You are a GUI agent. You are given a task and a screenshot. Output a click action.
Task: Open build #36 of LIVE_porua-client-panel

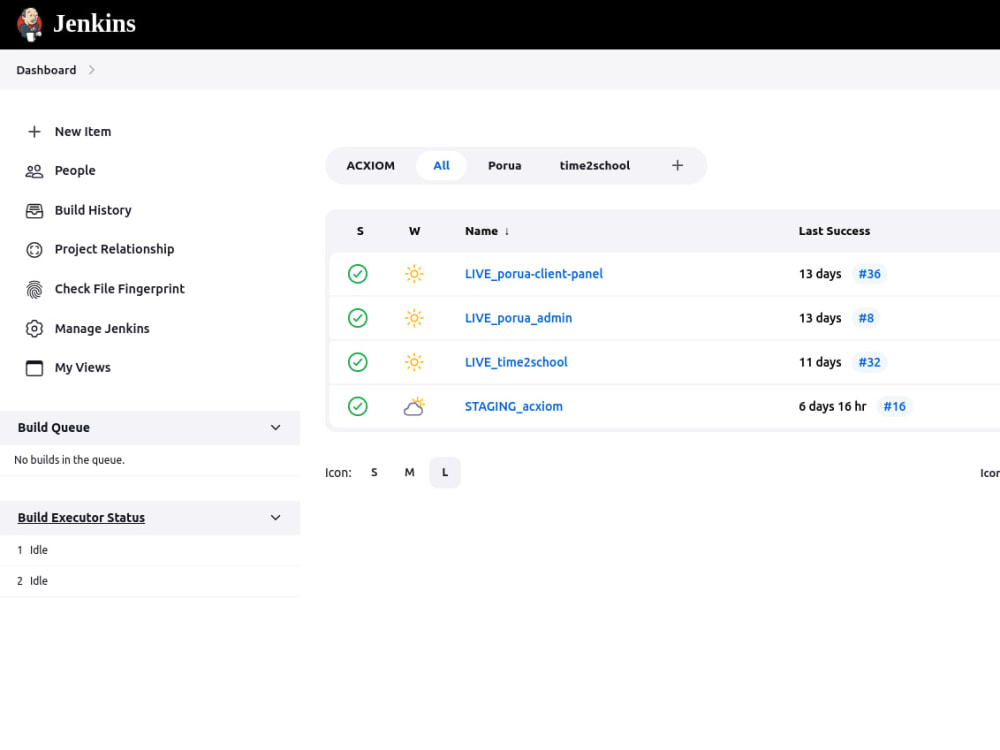tap(869, 274)
